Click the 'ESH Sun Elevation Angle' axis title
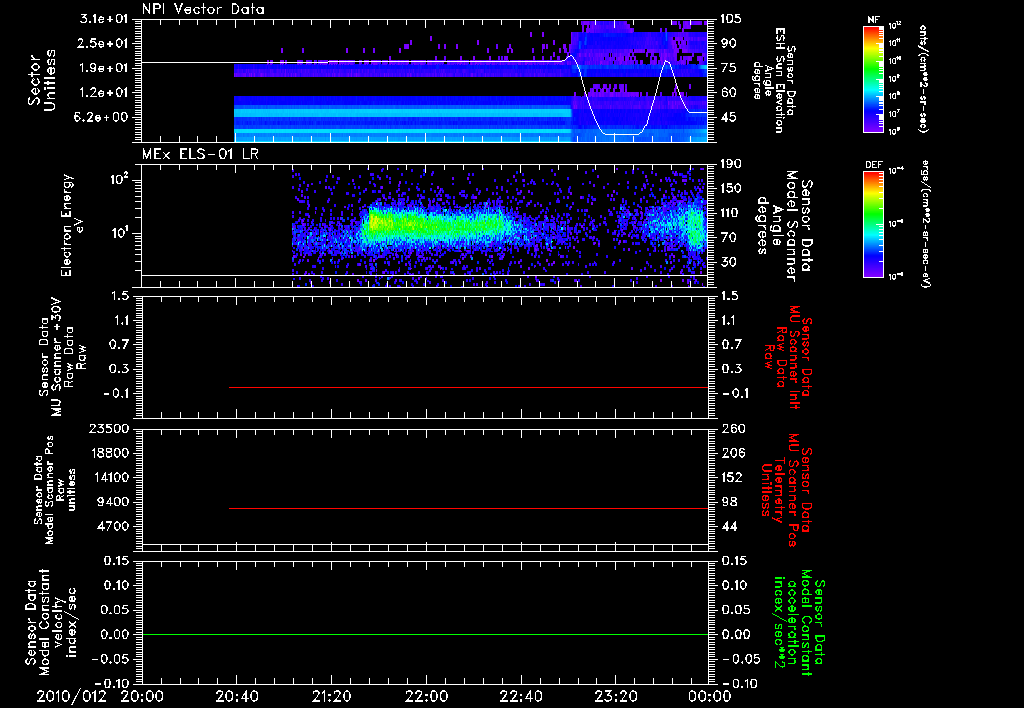1024x708 pixels. (x=774, y=80)
